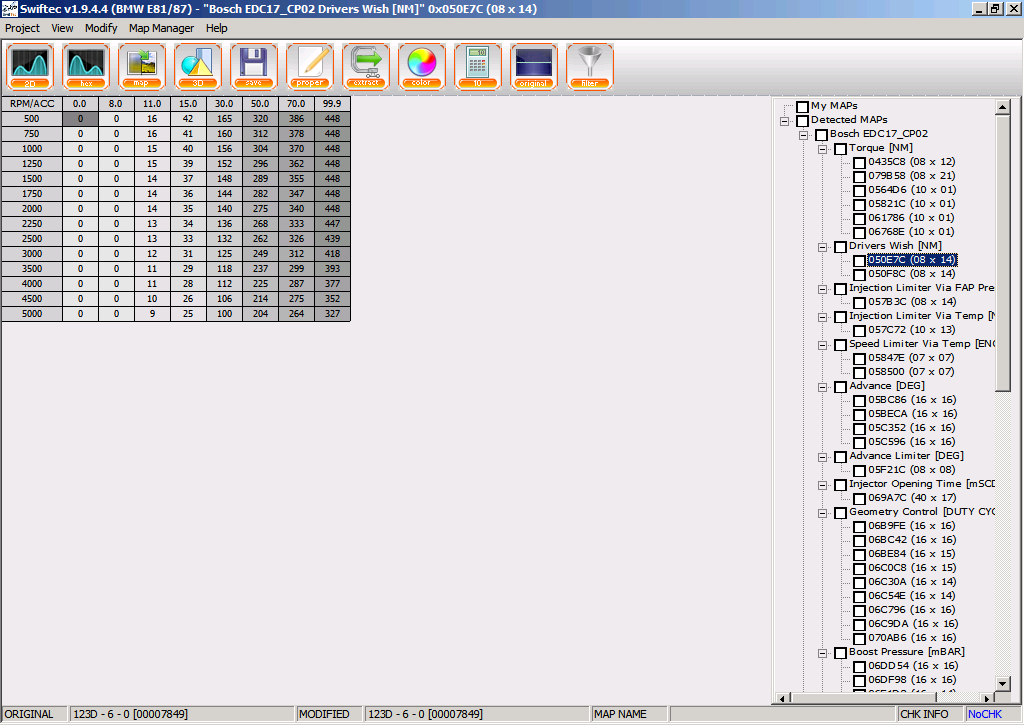Viewport: 1024px width, 725px height.
Task: Click the proper pencil icon
Action: click(x=310, y=66)
